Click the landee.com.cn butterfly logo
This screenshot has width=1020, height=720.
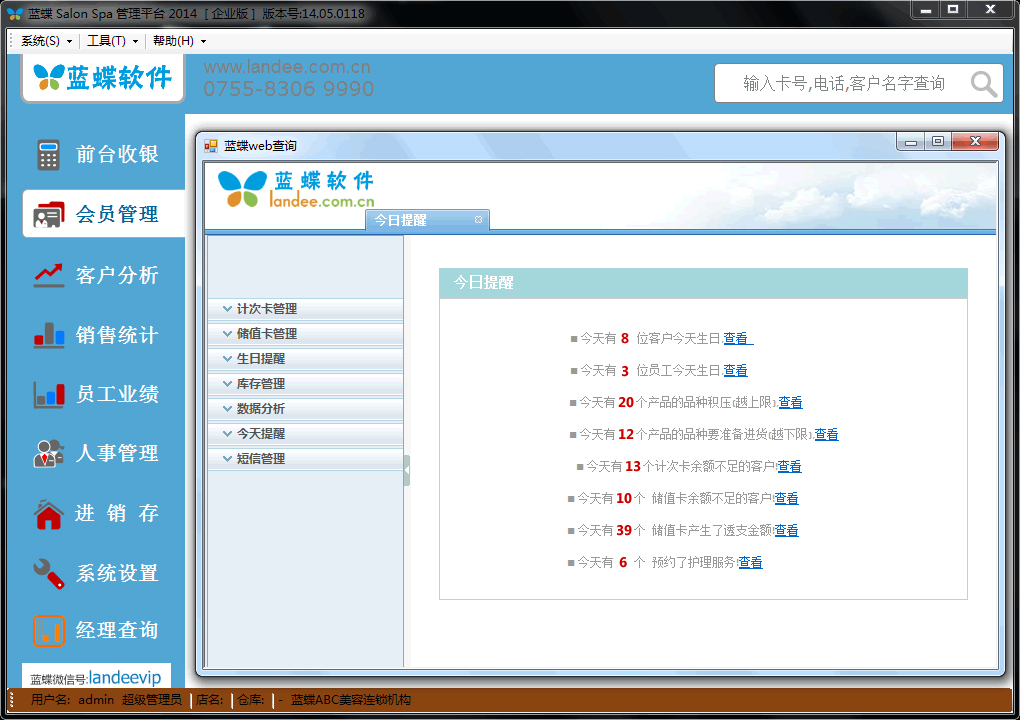(297, 189)
